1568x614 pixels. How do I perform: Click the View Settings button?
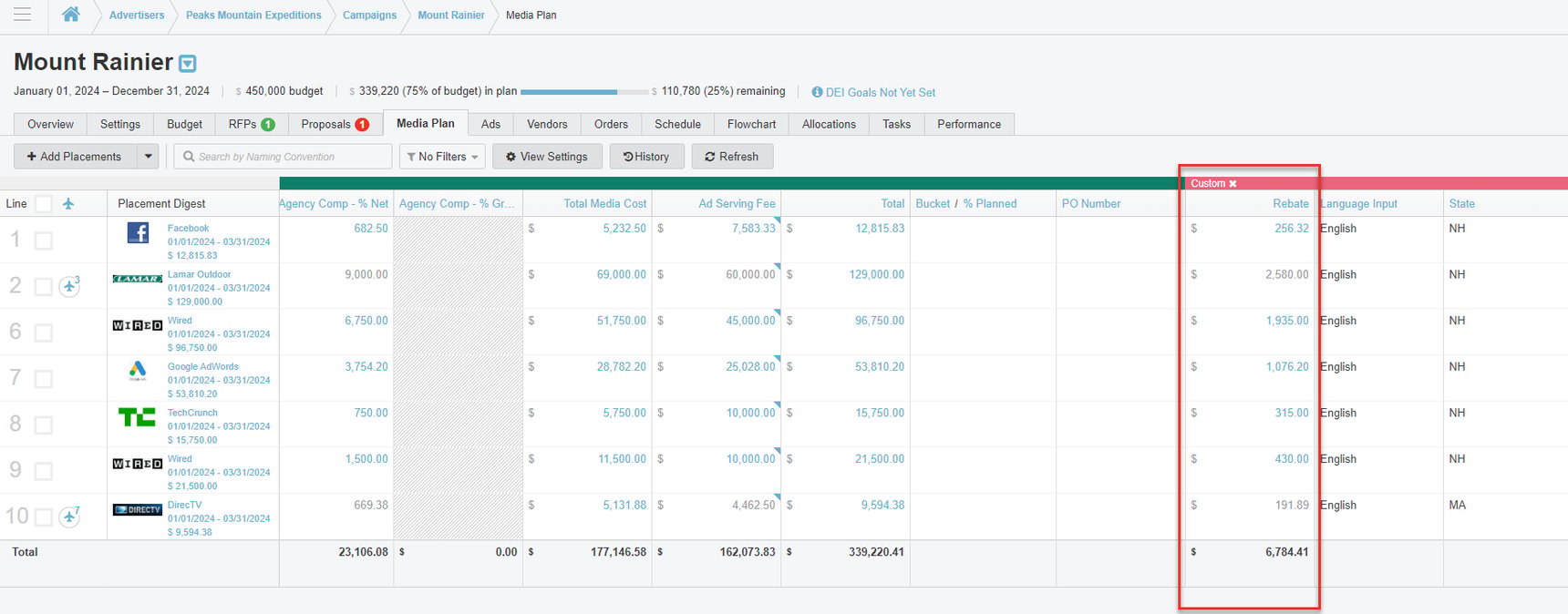coord(547,157)
